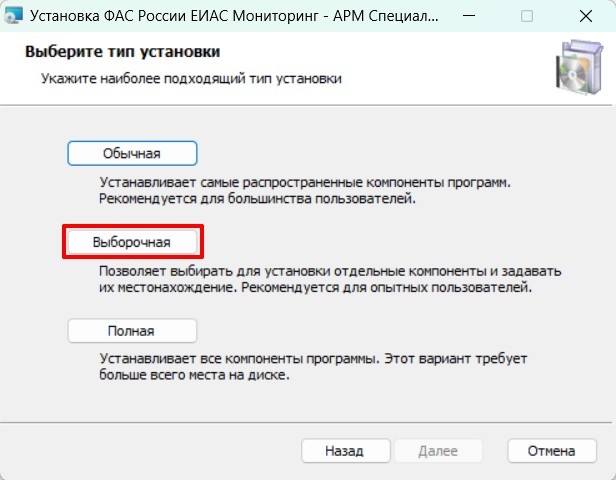This screenshot has width=616, height=480.
Task: Click the heading 'Выберите тип установки'
Action: pyautogui.click(x=123, y=52)
